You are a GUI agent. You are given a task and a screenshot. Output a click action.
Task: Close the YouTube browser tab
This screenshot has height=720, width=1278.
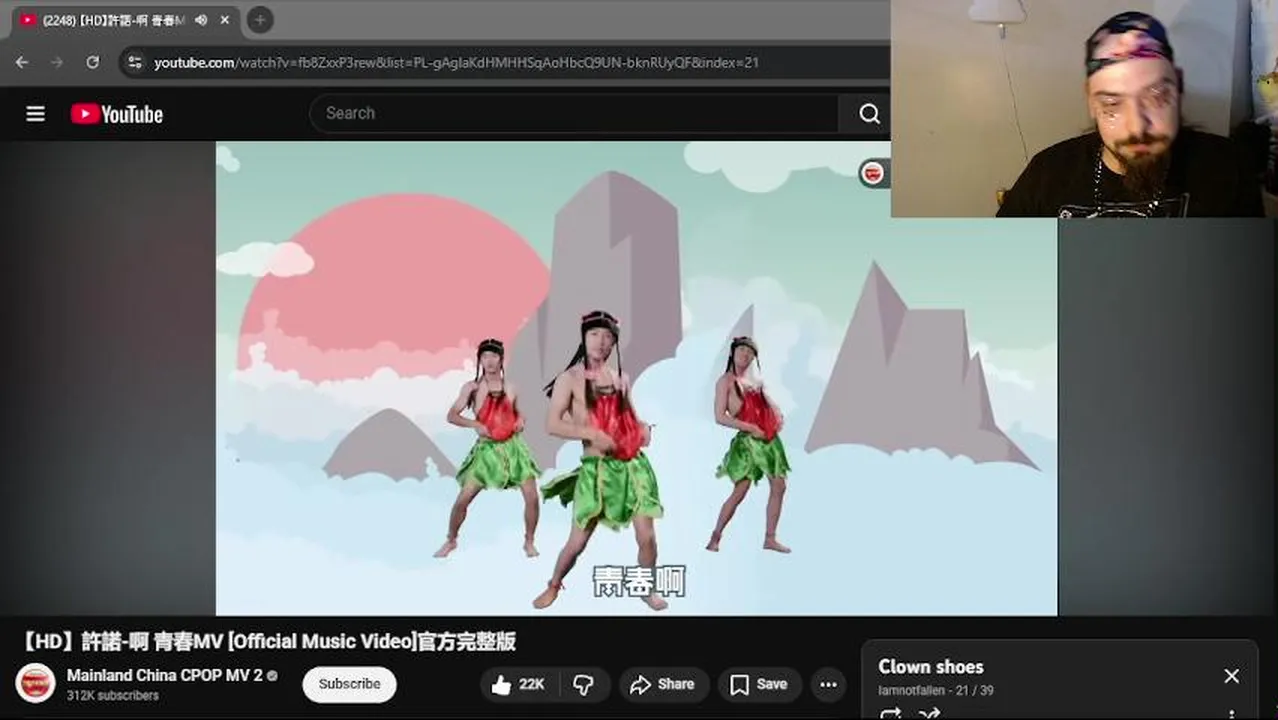225,20
